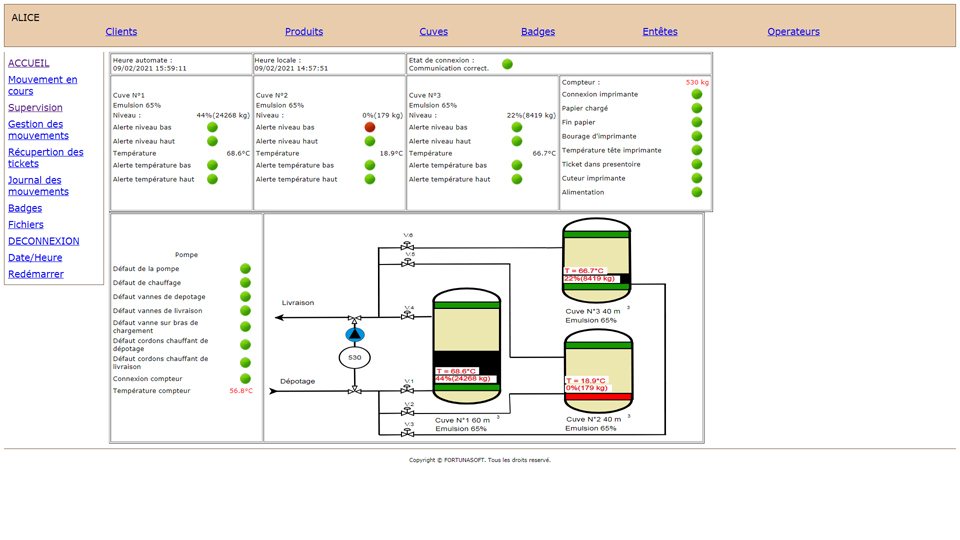960x540 pixels.
Task: Click the Défaut de chauffage status light
Action: click(x=245, y=283)
